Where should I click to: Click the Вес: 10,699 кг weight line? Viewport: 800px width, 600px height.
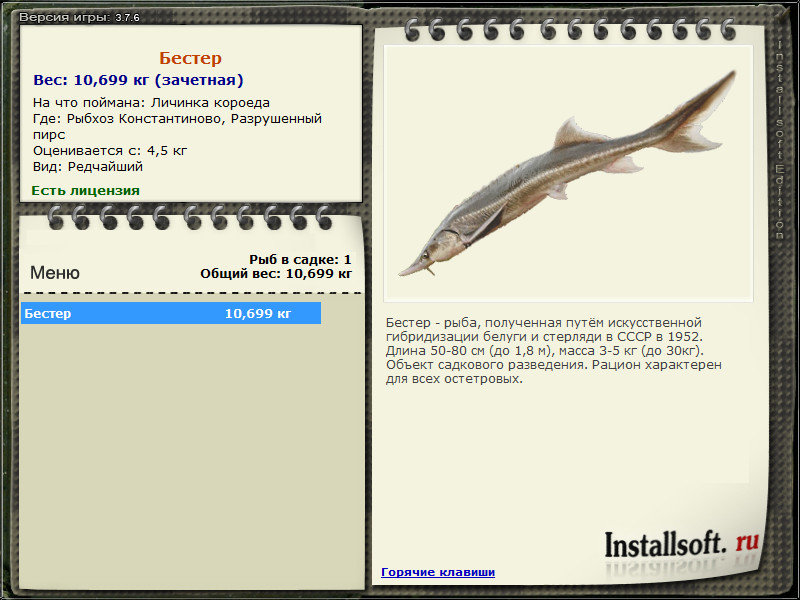138,80
